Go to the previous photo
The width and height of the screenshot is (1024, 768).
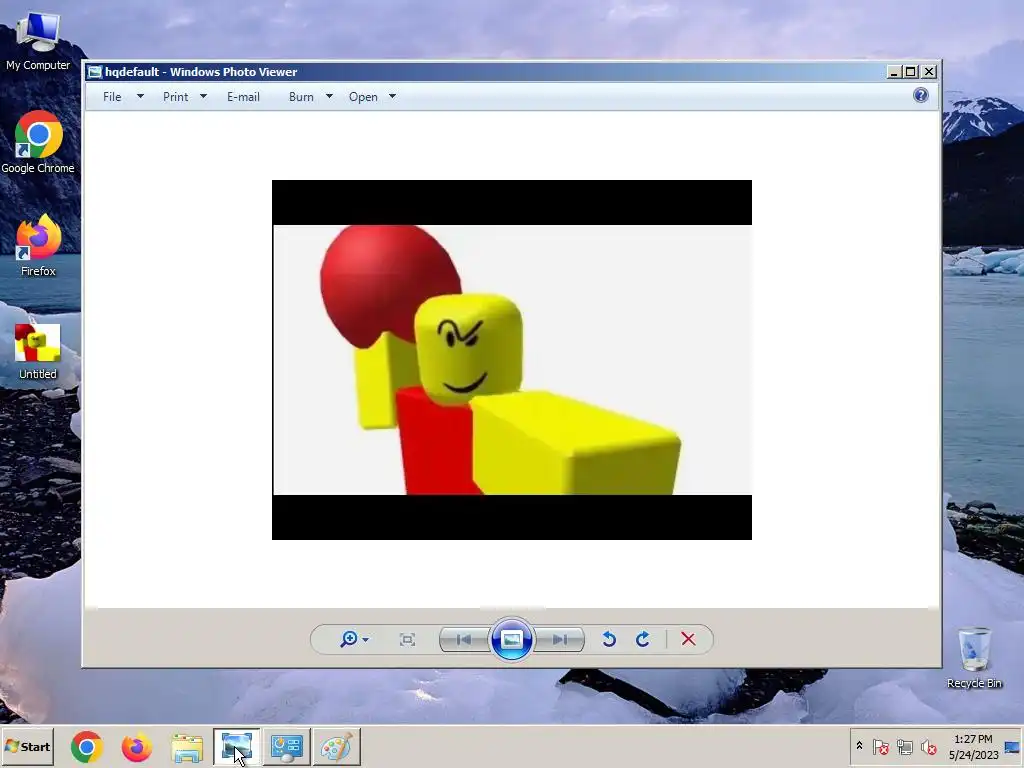(464, 639)
